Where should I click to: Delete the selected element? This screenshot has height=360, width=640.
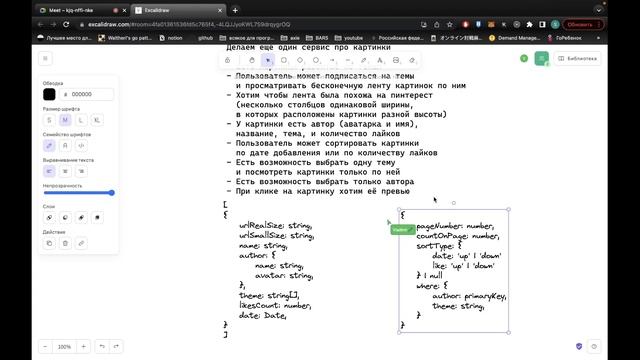tap(65, 243)
